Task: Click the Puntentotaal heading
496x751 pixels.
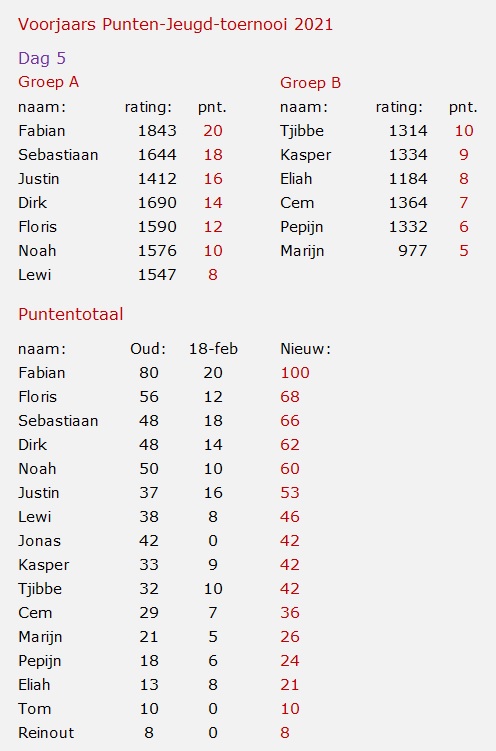Action: point(70,314)
